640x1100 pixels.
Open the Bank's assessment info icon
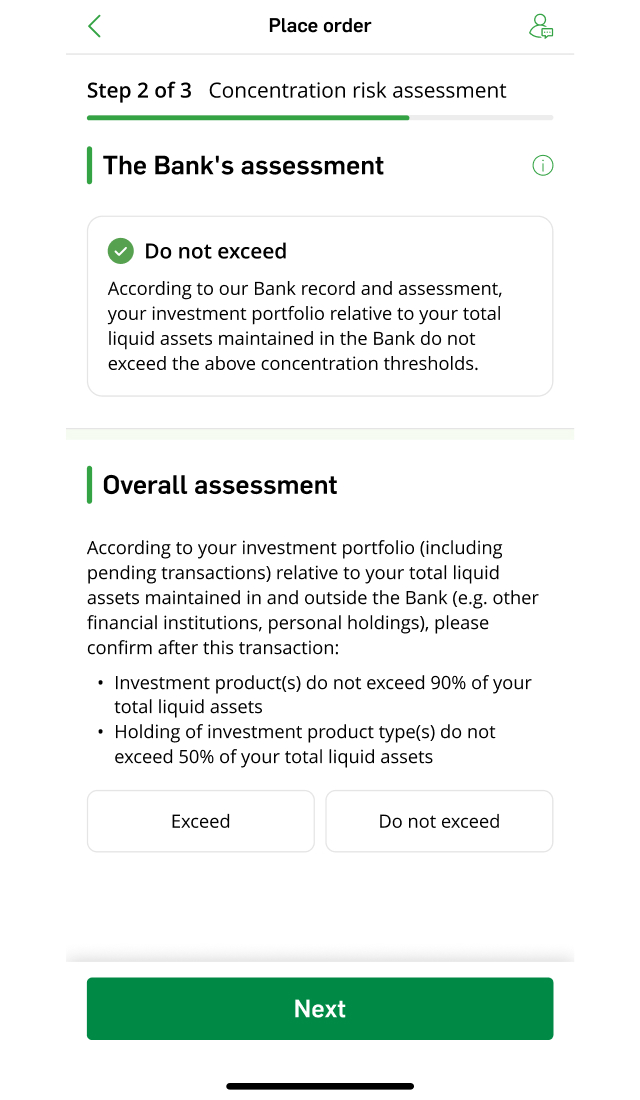tap(542, 166)
